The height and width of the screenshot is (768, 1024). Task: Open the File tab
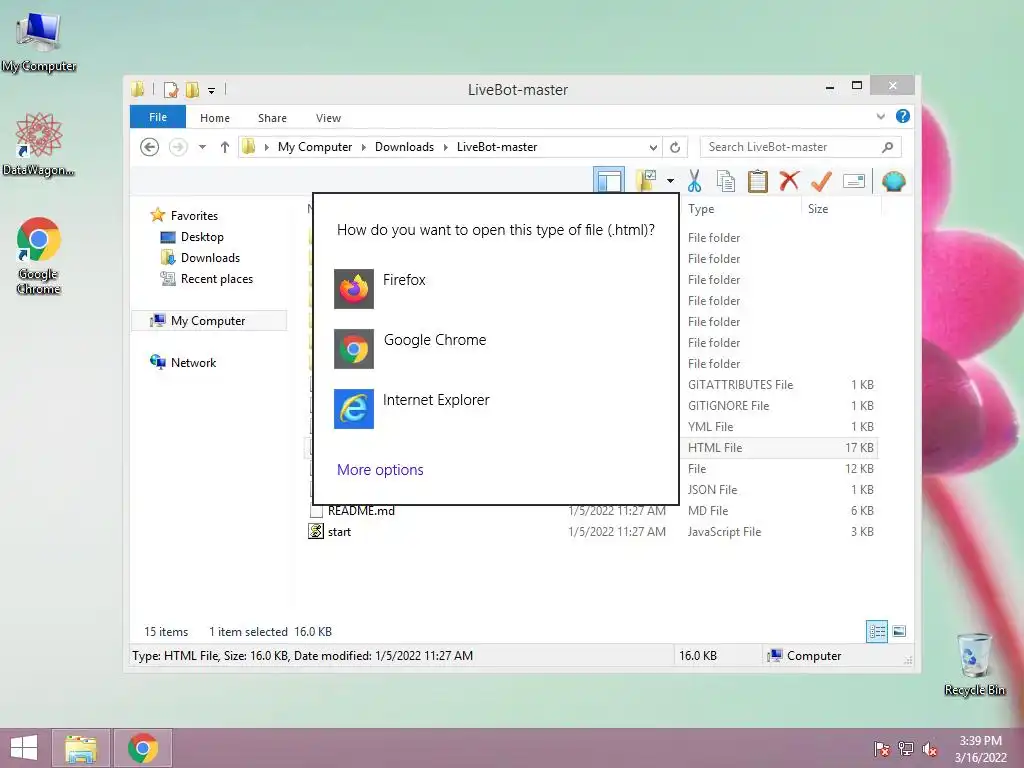tap(158, 117)
